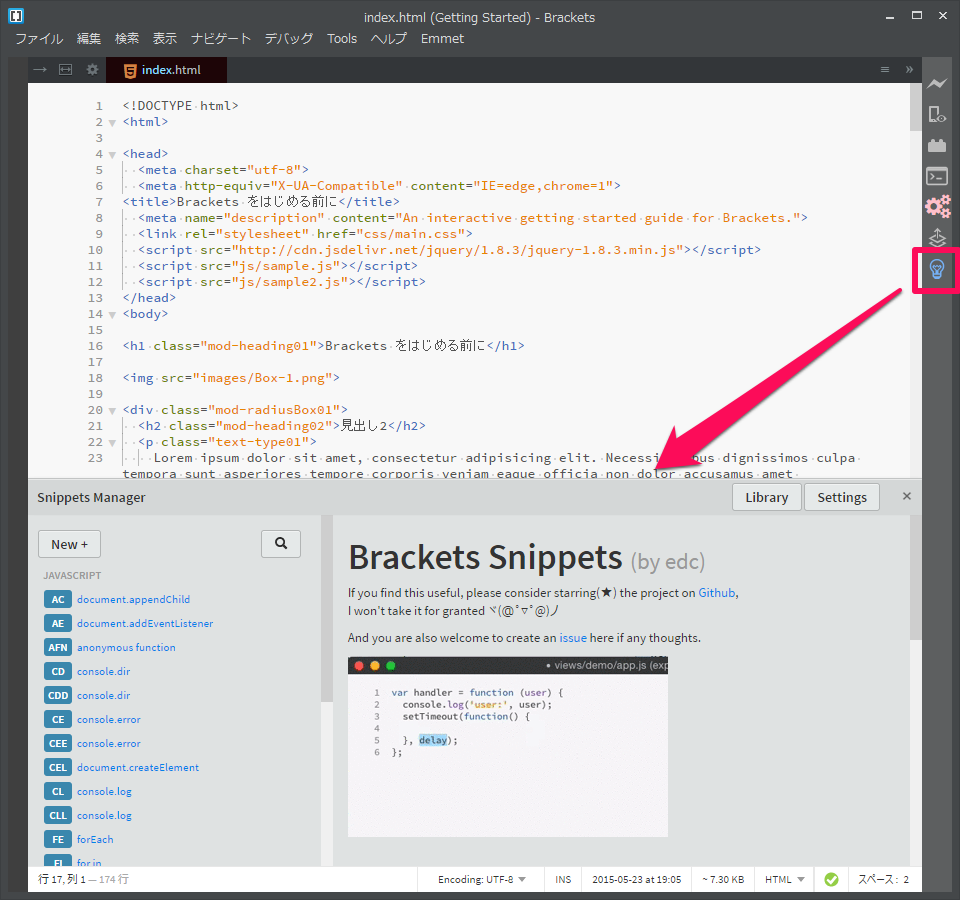Open the 検索 menu
960x900 pixels.
127,39
